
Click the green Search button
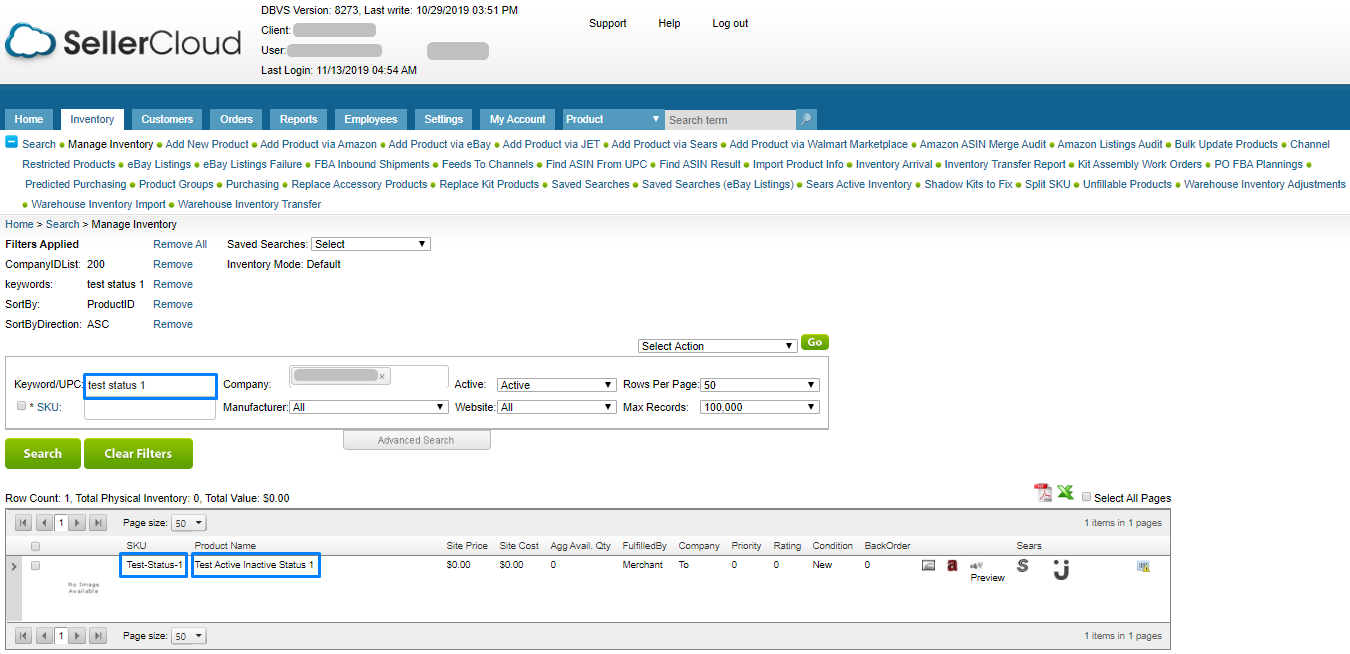click(x=43, y=453)
